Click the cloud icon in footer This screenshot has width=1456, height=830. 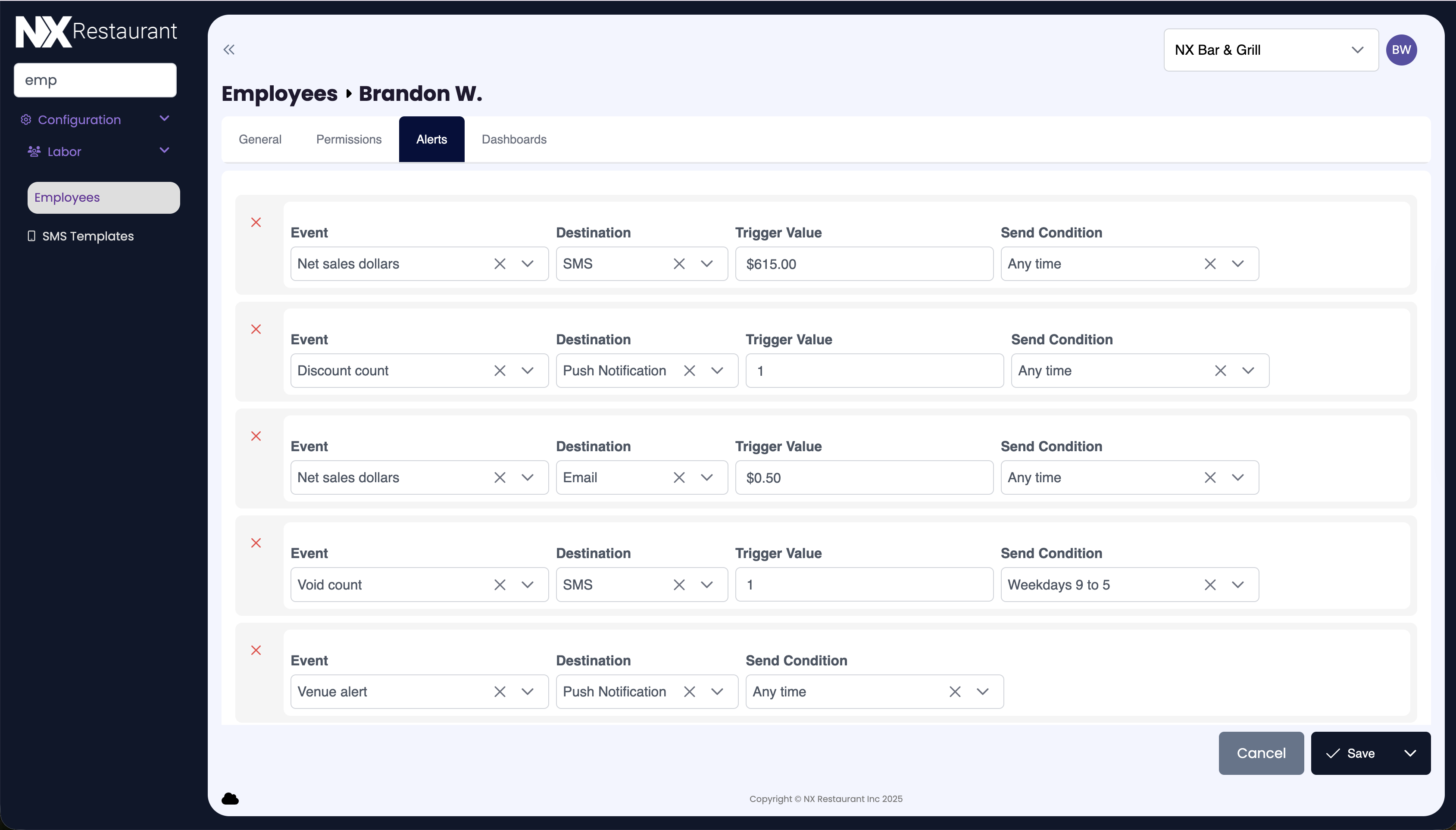coord(230,799)
